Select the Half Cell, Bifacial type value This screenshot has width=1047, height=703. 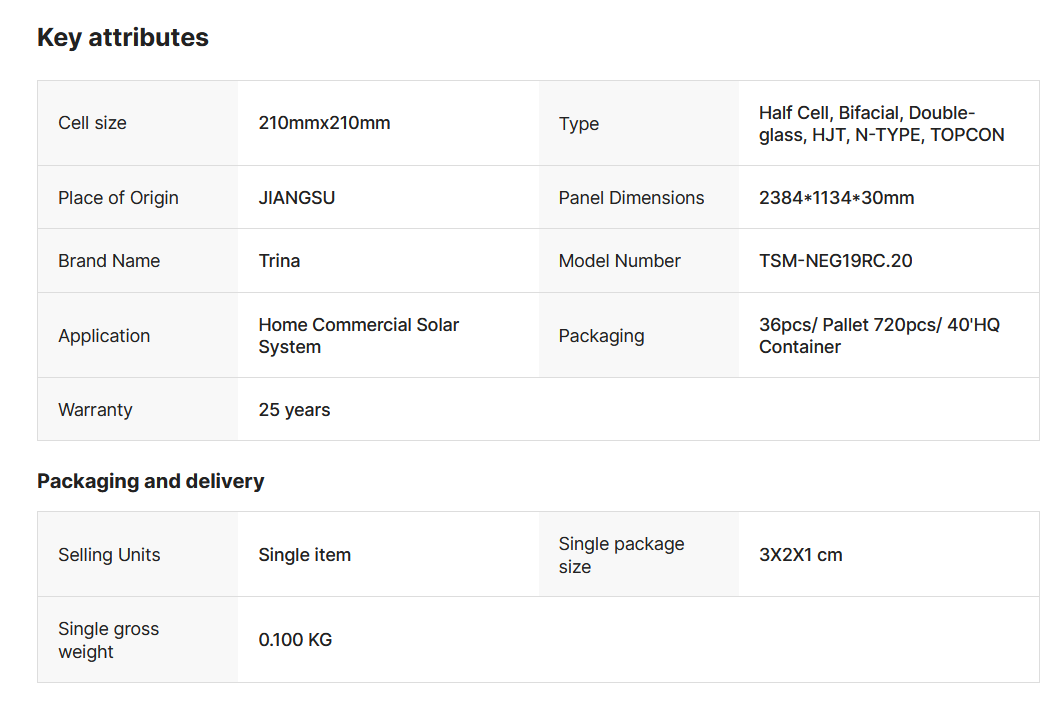click(x=881, y=124)
